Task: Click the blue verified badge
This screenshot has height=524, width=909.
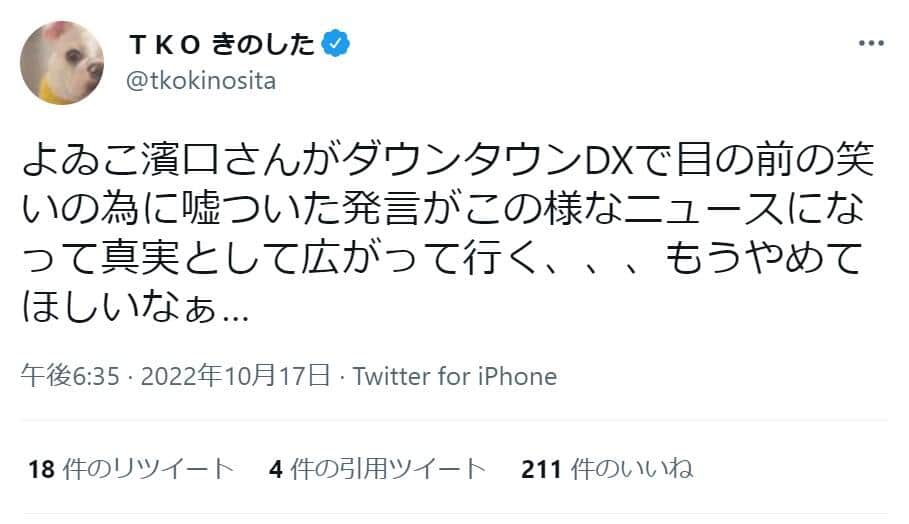Action: [339, 44]
